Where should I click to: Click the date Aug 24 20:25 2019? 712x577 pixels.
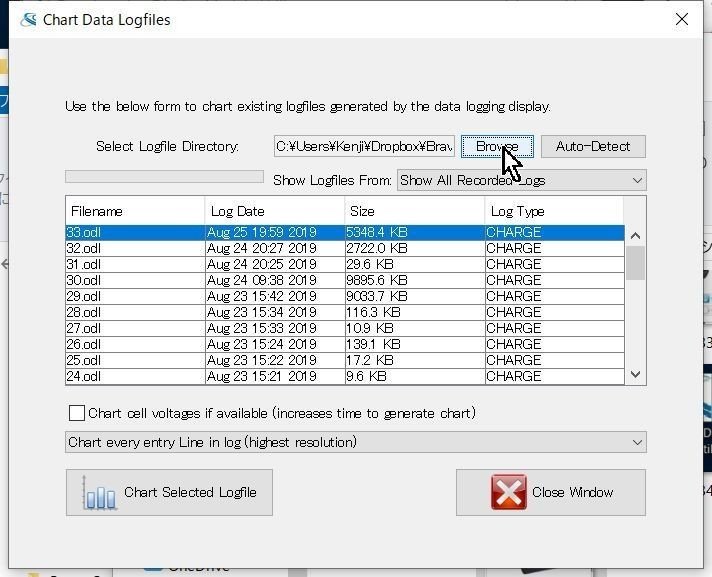262,264
